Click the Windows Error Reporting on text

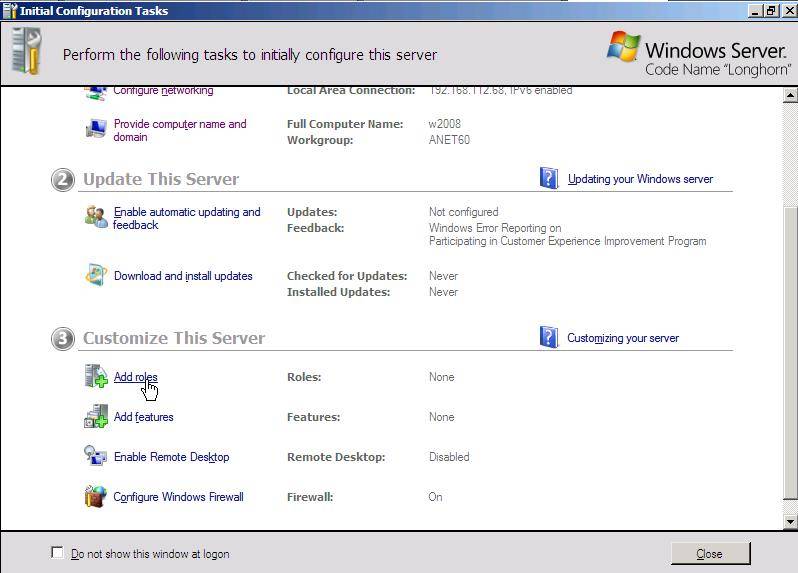[495, 228]
